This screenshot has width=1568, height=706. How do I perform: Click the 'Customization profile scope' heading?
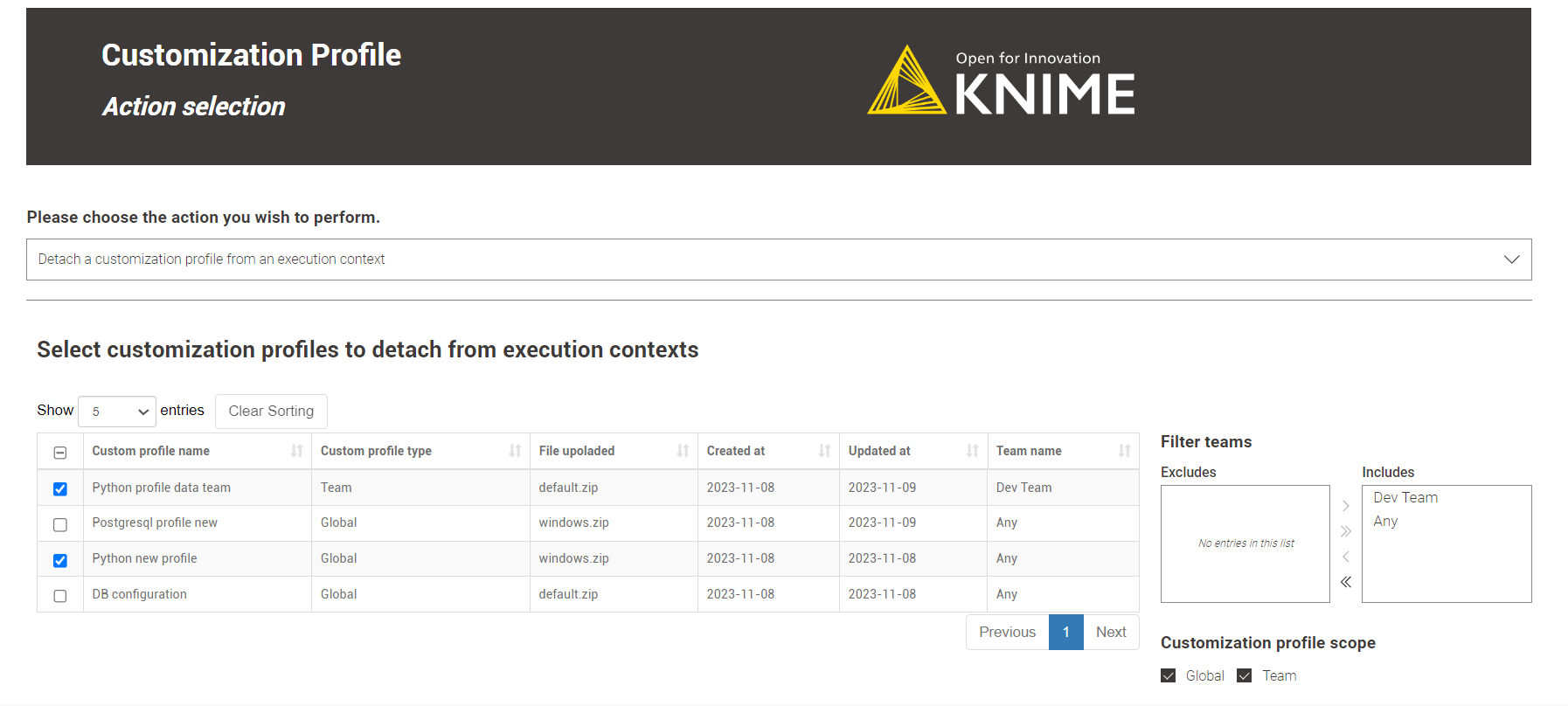(1268, 643)
